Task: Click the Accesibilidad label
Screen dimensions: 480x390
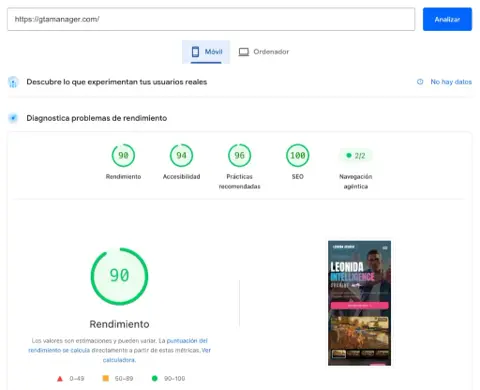Action: (181, 177)
